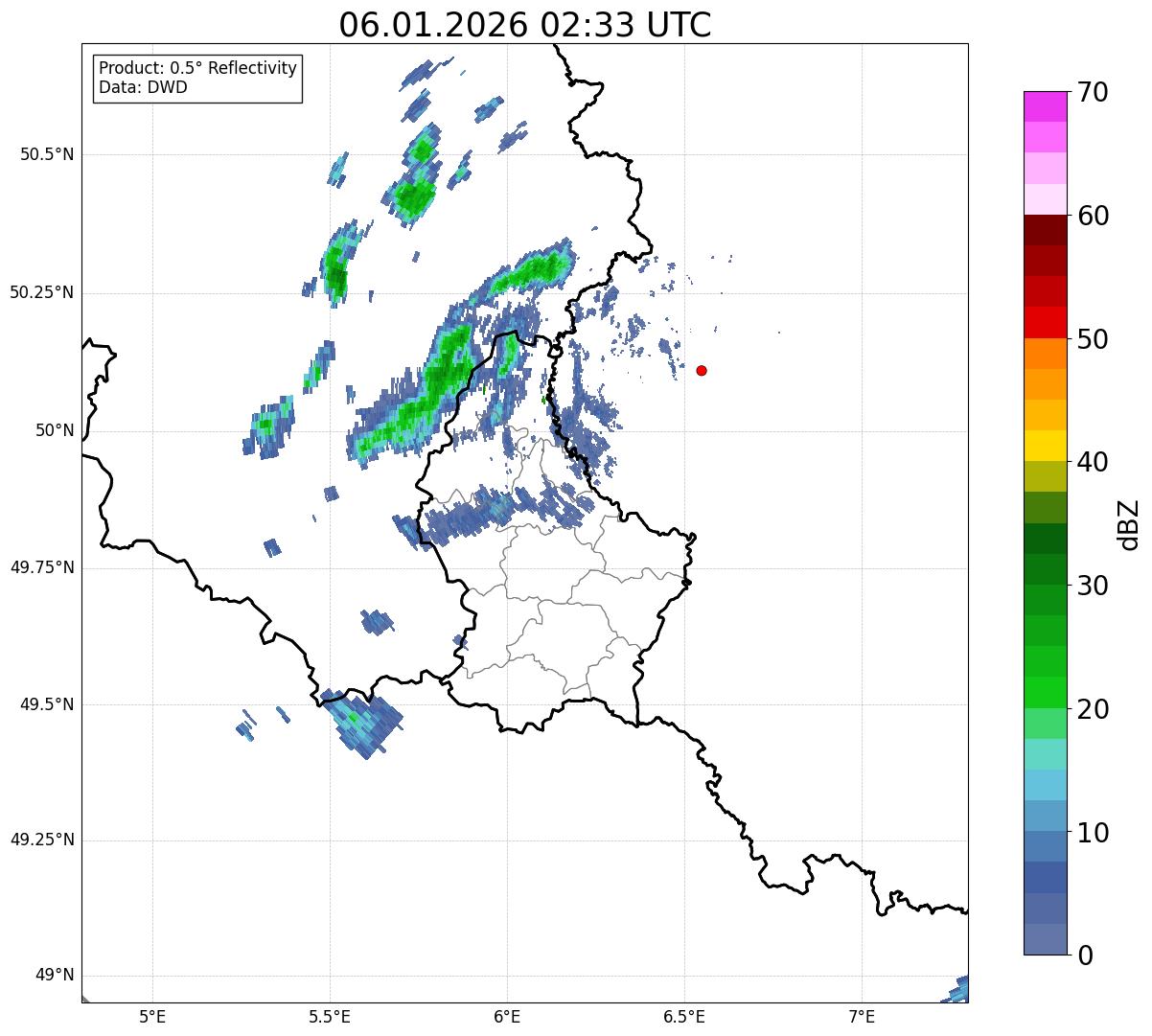The width and height of the screenshot is (1152, 1036).
Task: Click the colorbar "50" tick label
Action: click(1093, 339)
